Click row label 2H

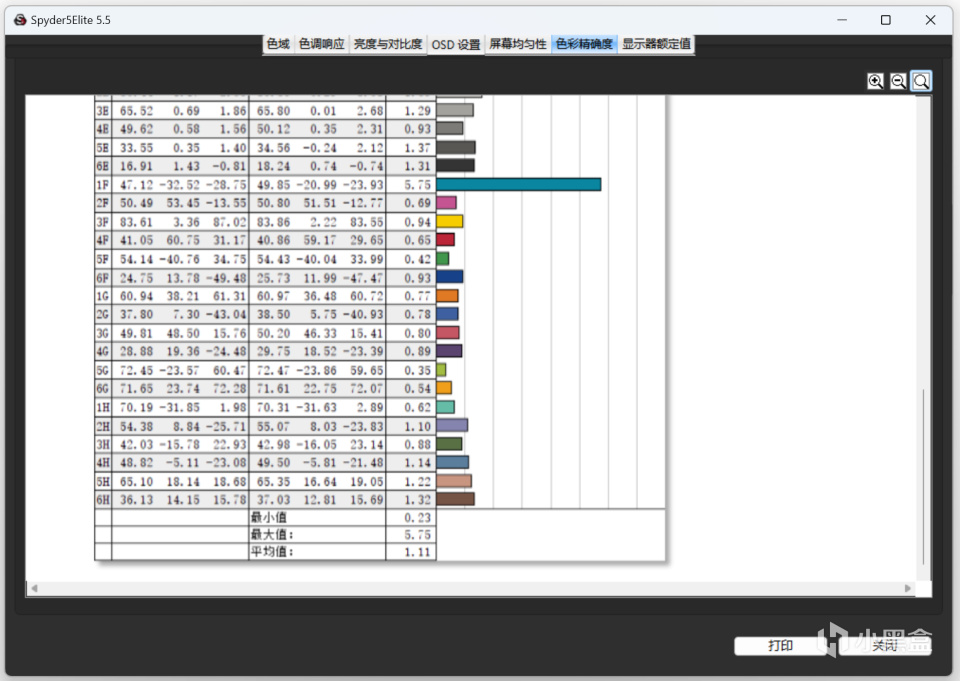coord(102,426)
